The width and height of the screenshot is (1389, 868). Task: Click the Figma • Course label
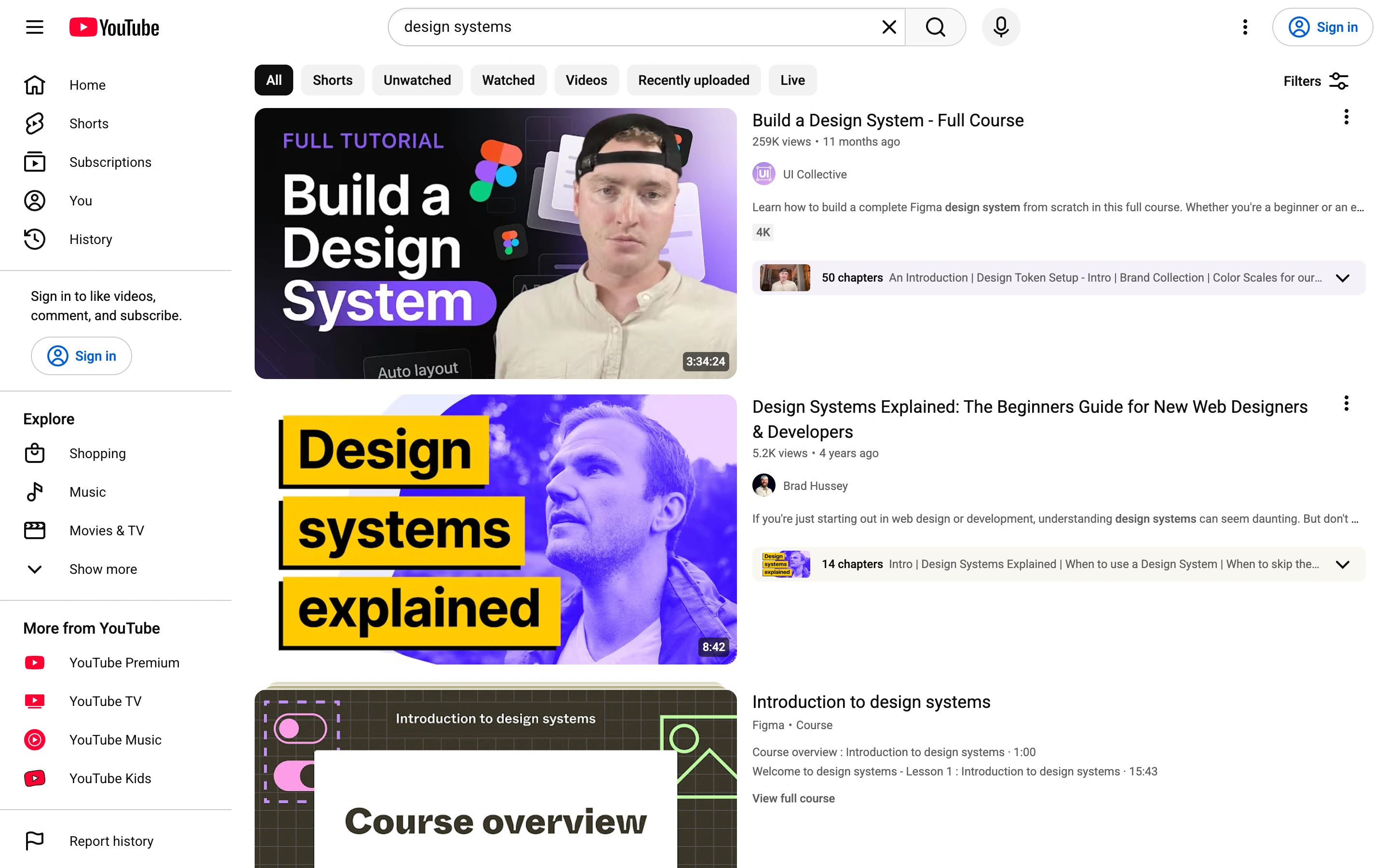pos(792,725)
